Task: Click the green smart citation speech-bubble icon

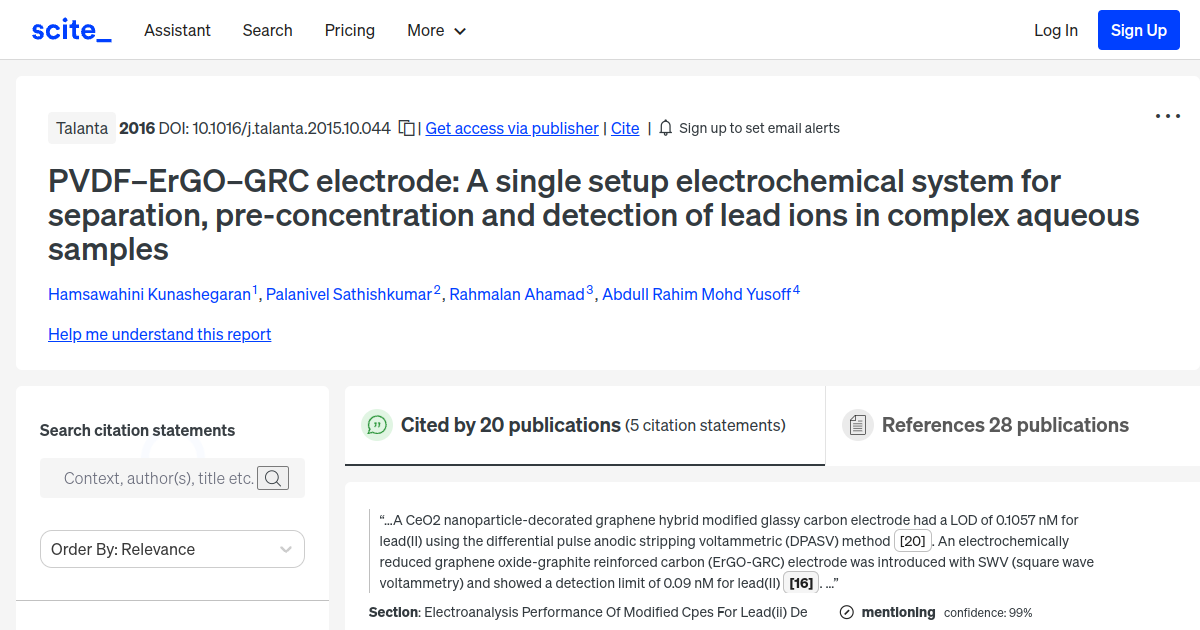Action: click(376, 425)
